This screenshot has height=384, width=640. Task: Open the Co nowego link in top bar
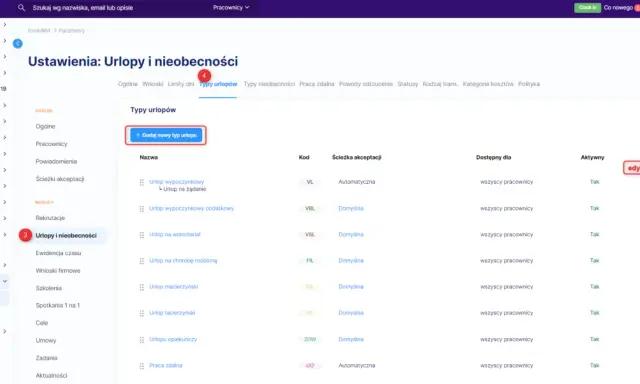coord(618,8)
